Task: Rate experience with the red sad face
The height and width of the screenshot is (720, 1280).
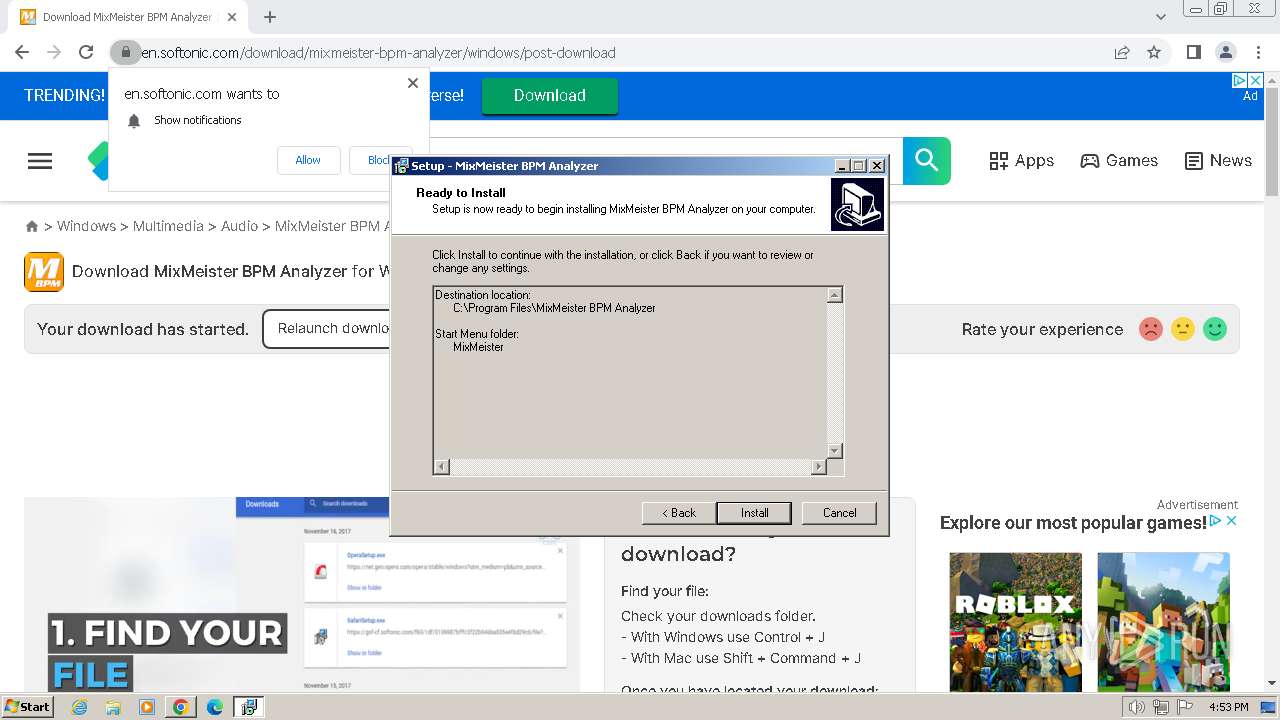Action: (1151, 329)
